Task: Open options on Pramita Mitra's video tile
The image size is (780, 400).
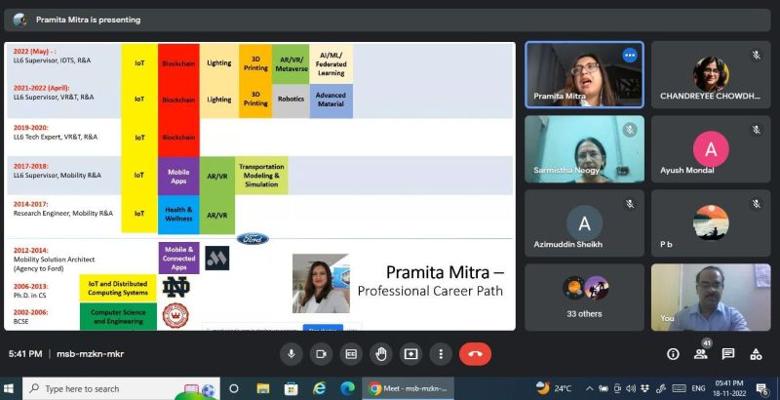Action: tap(629, 55)
